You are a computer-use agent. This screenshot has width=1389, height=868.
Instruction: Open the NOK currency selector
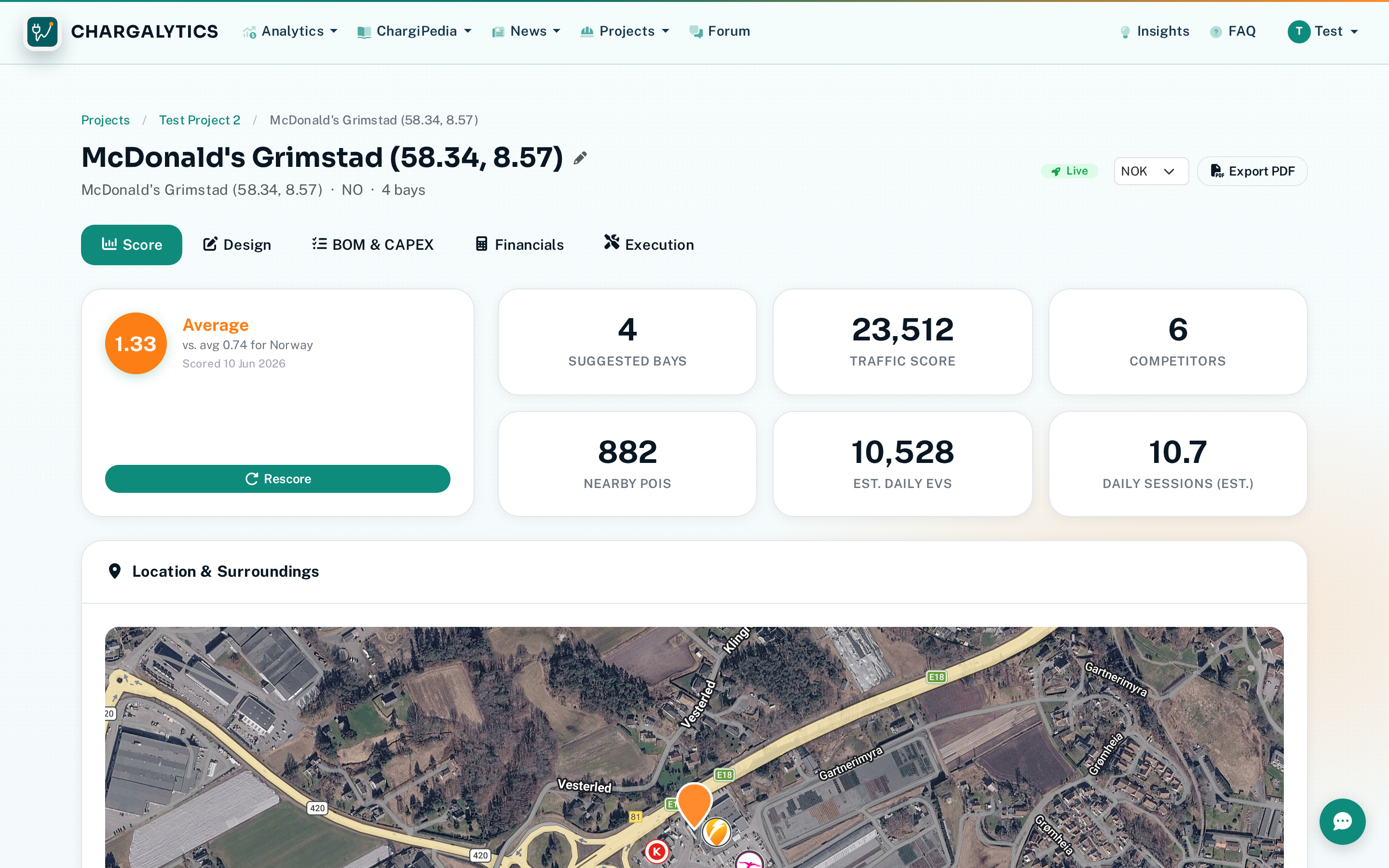pyautogui.click(x=1151, y=171)
